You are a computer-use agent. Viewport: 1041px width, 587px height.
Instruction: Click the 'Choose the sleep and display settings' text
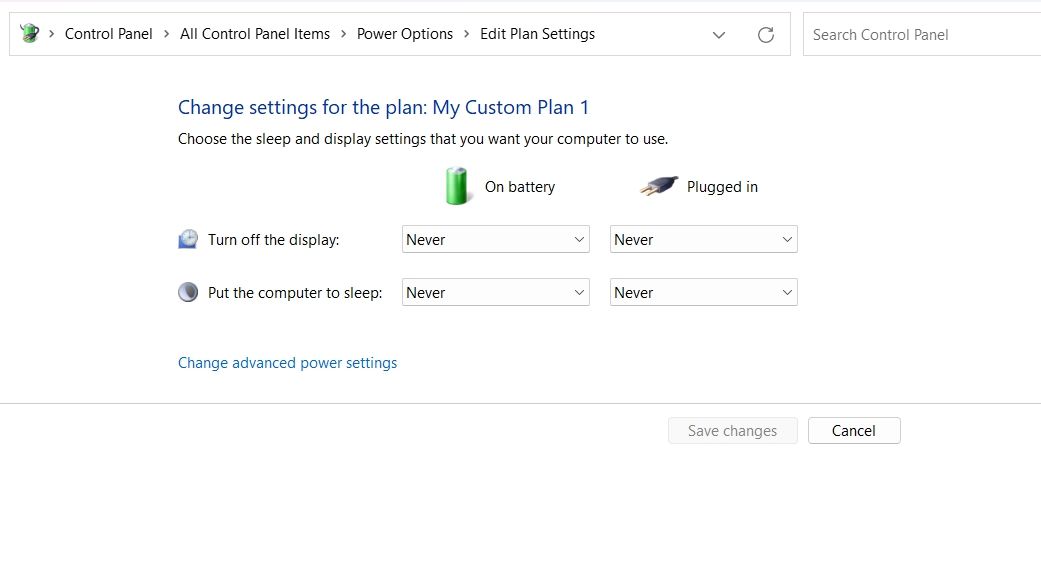[x=423, y=139]
